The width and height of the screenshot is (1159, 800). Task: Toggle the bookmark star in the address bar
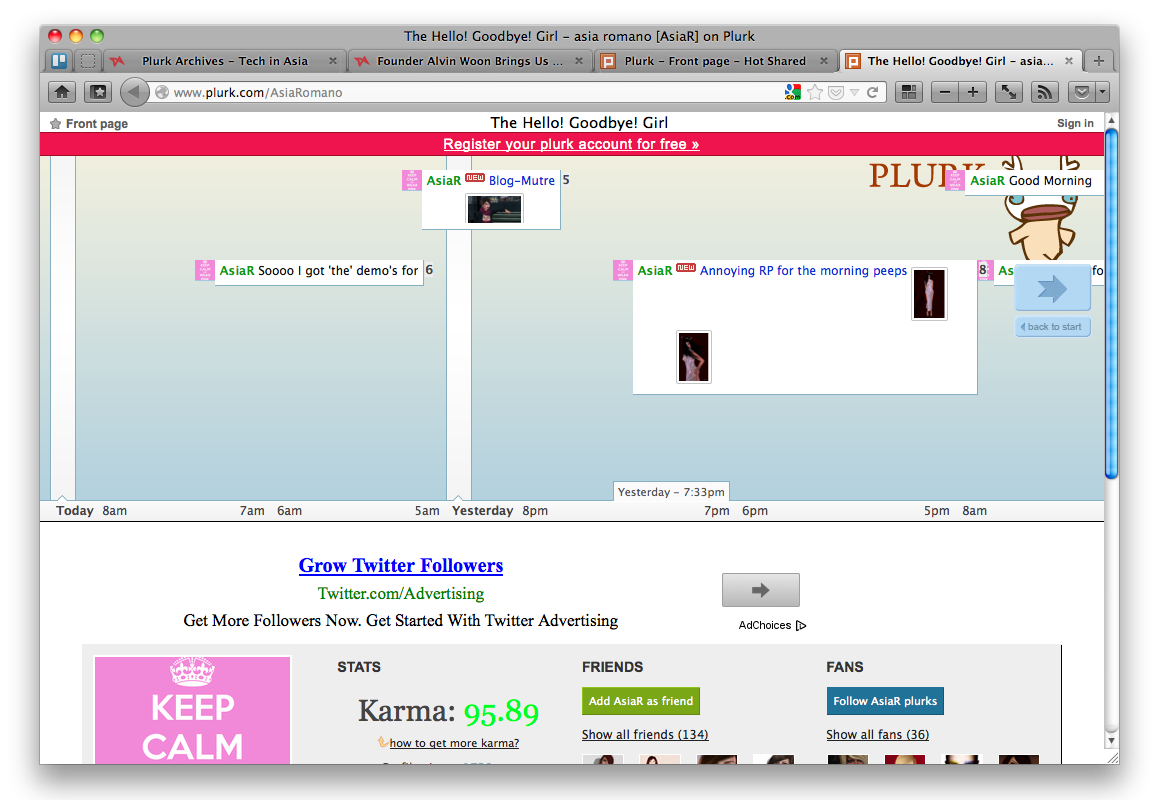click(x=815, y=92)
